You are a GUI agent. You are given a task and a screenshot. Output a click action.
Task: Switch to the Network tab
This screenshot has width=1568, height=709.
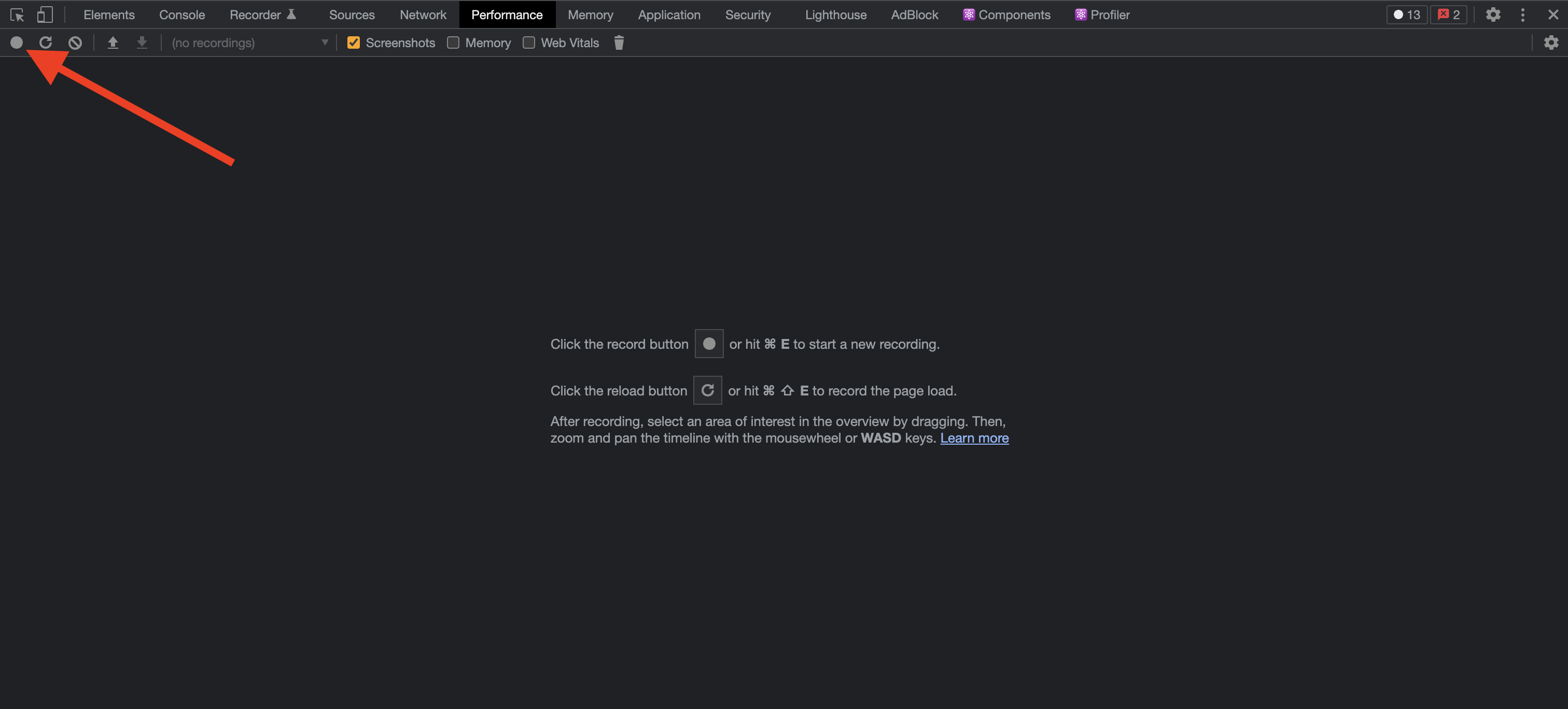tap(423, 15)
